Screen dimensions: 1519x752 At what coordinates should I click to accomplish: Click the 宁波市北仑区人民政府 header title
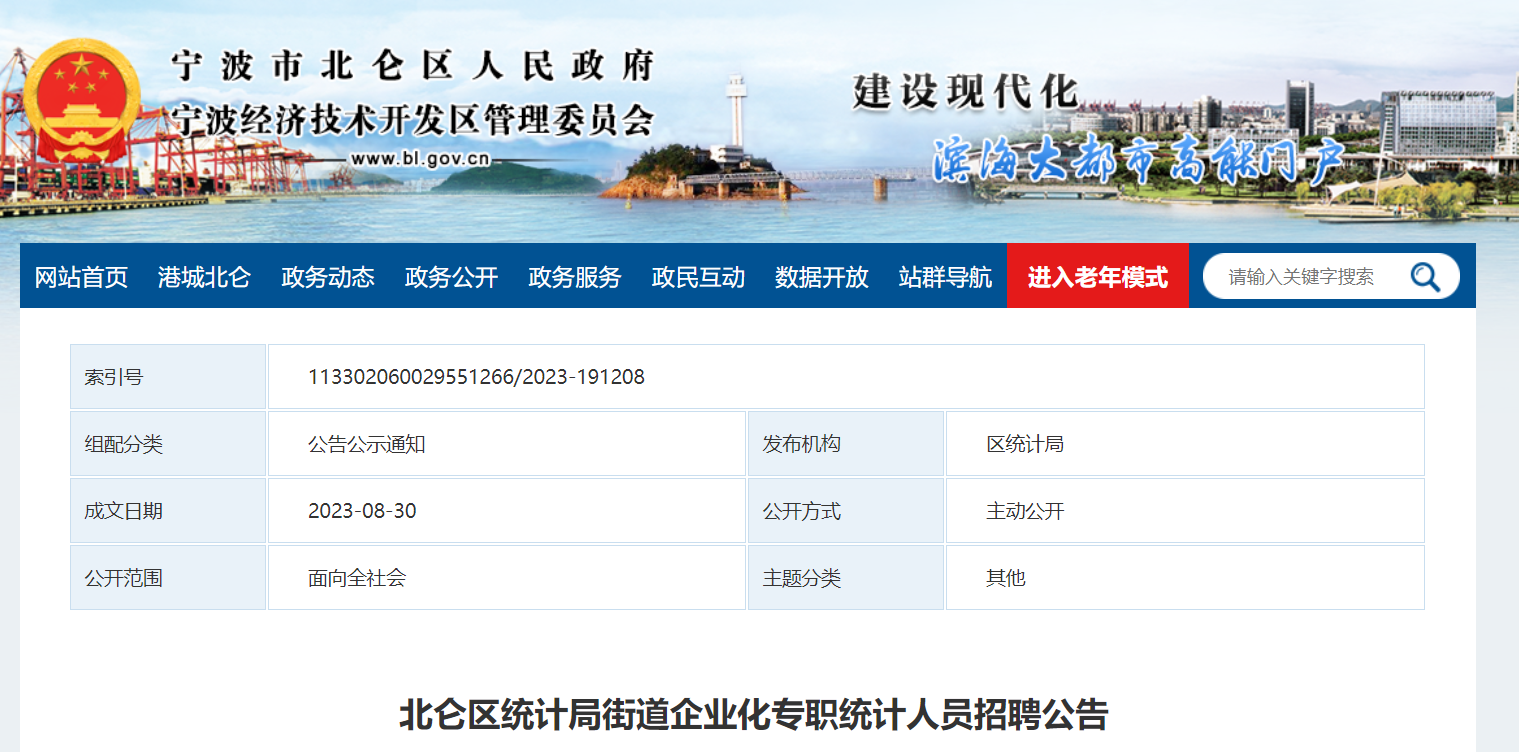click(412, 68)
